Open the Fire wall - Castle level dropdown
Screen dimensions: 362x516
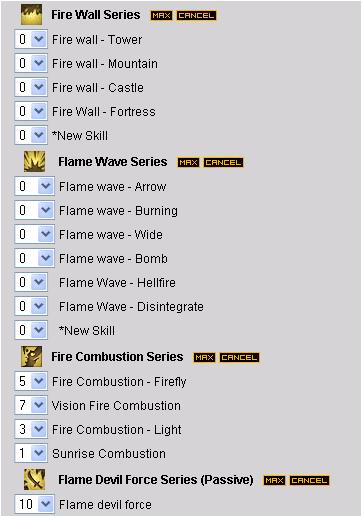pos(31,87)
